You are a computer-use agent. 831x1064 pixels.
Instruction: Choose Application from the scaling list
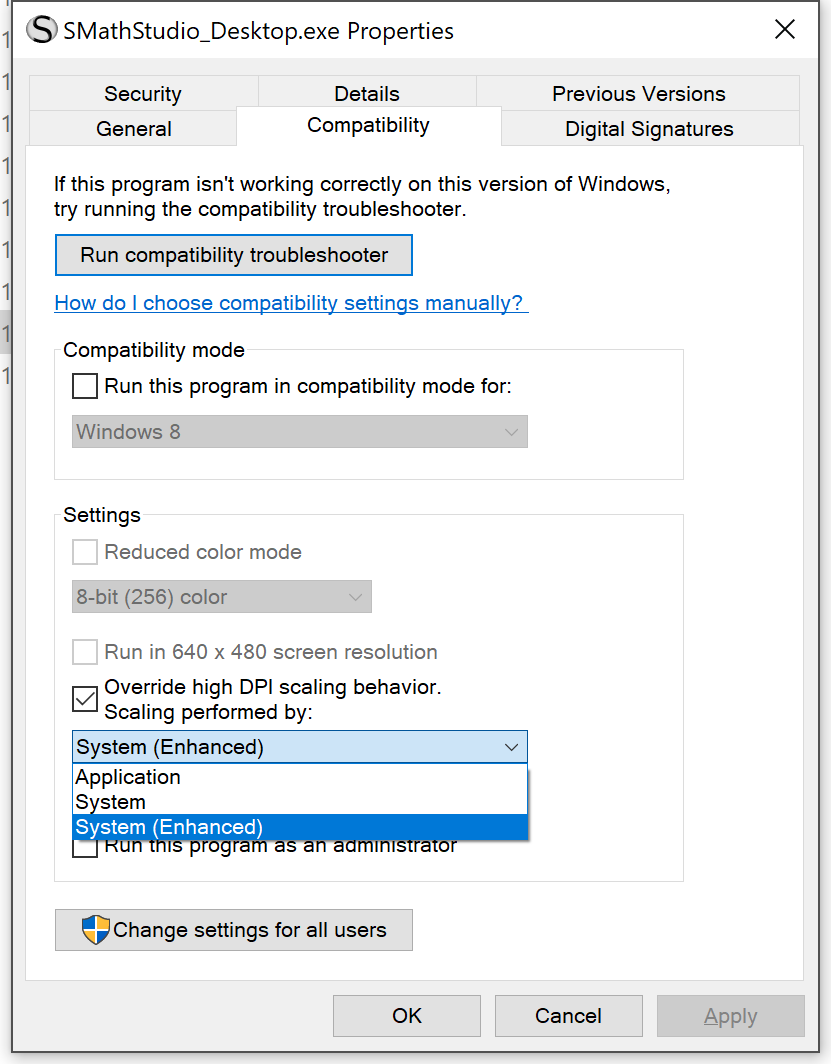click(128, 777)
